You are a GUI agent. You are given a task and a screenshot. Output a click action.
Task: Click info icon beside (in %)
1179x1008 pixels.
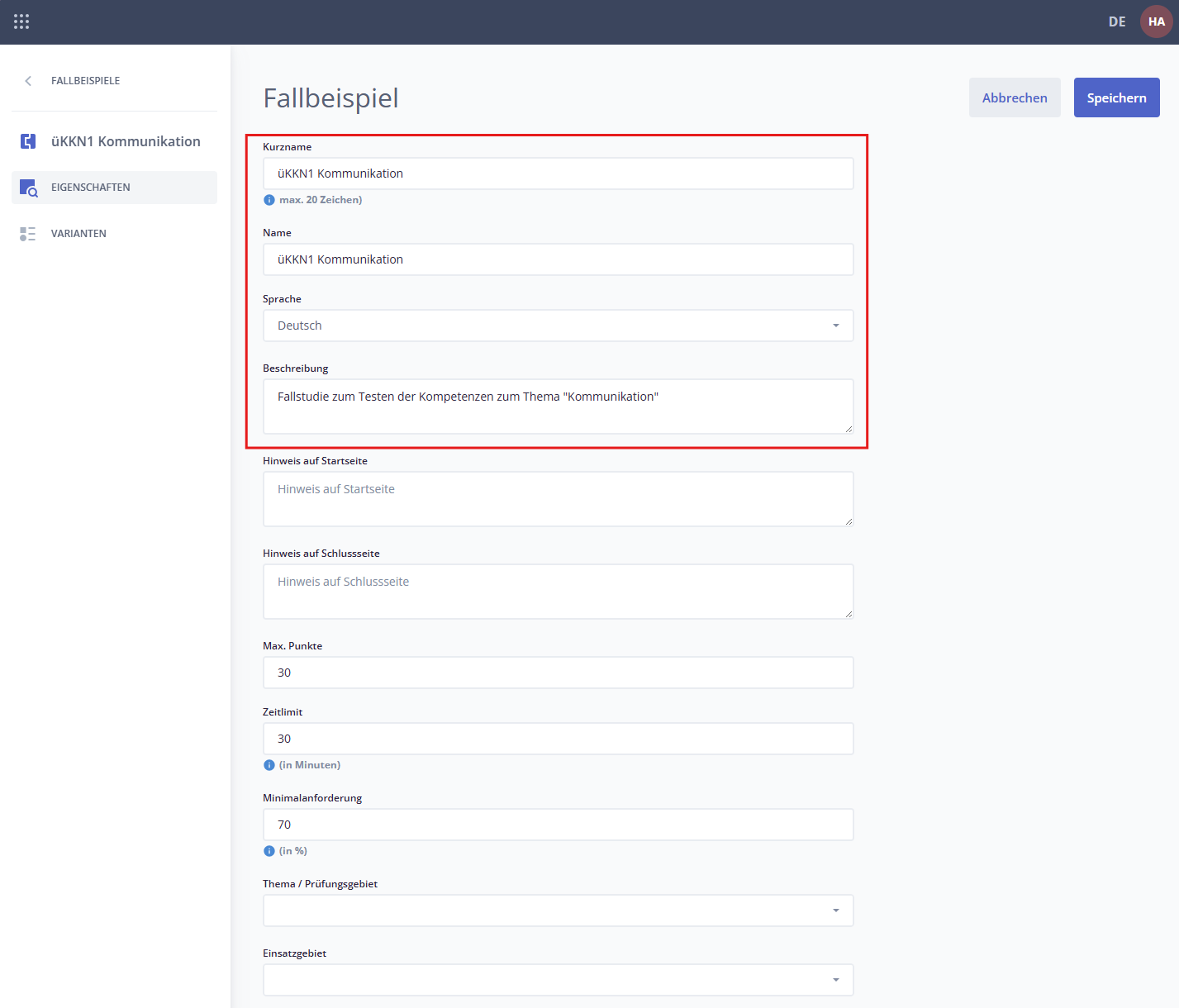click(269, 851)
